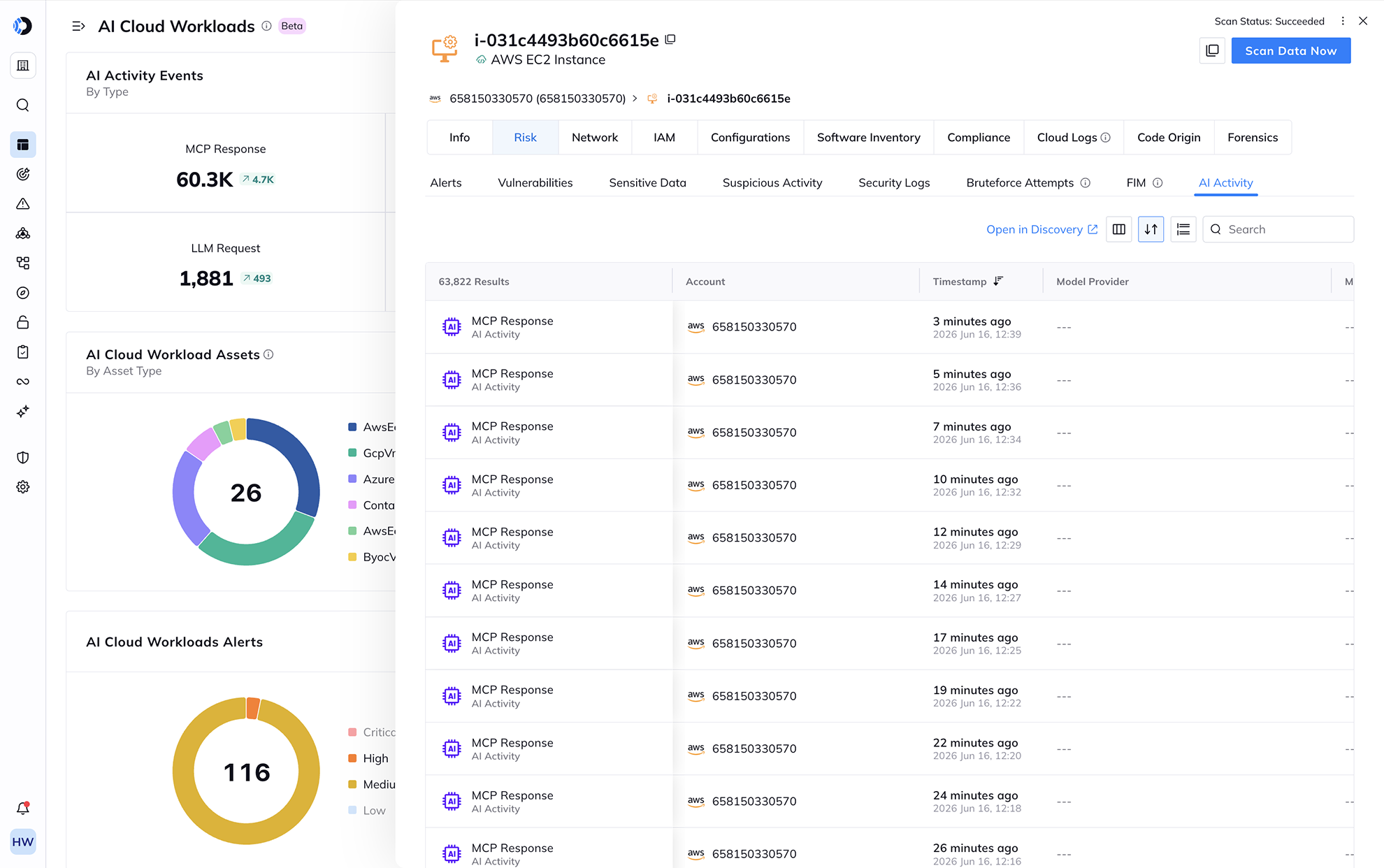1384x868 pixels.
Task: Click the 26 assets donut chart center
Action: click(246, 492)
